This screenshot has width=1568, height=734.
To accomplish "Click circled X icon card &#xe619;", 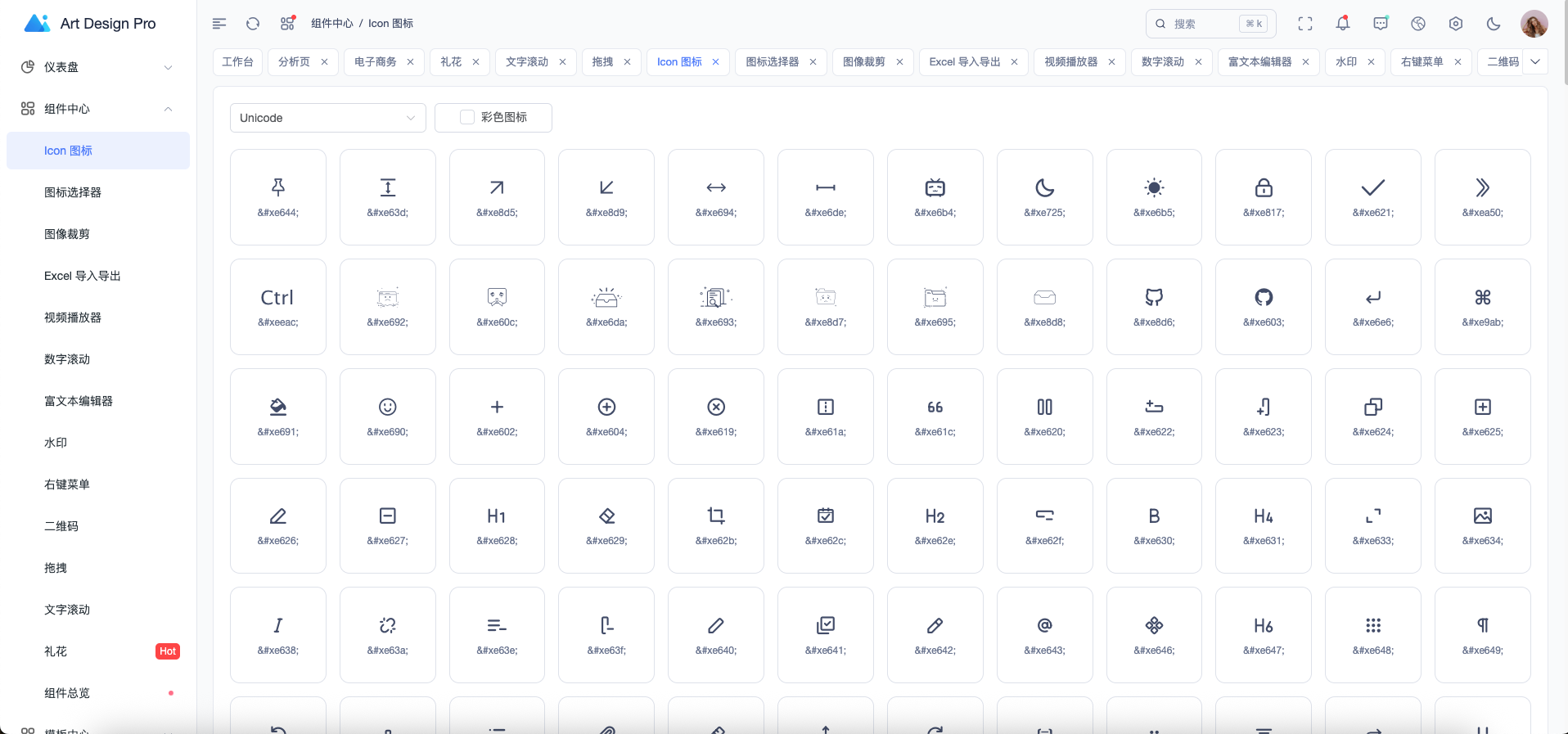I will [716, 417].
